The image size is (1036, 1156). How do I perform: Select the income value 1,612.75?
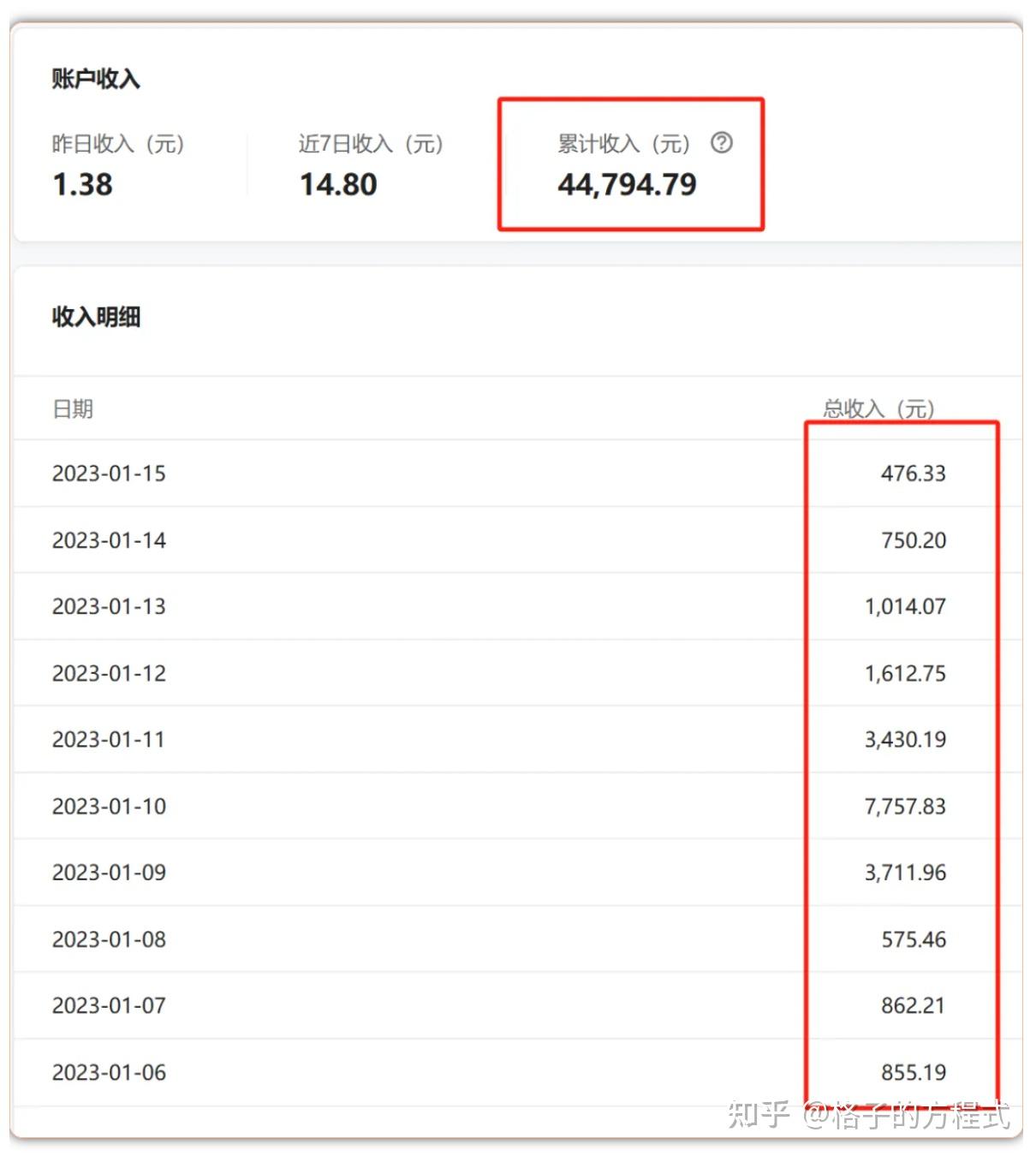pyautogui.click(x=906, y=673)
